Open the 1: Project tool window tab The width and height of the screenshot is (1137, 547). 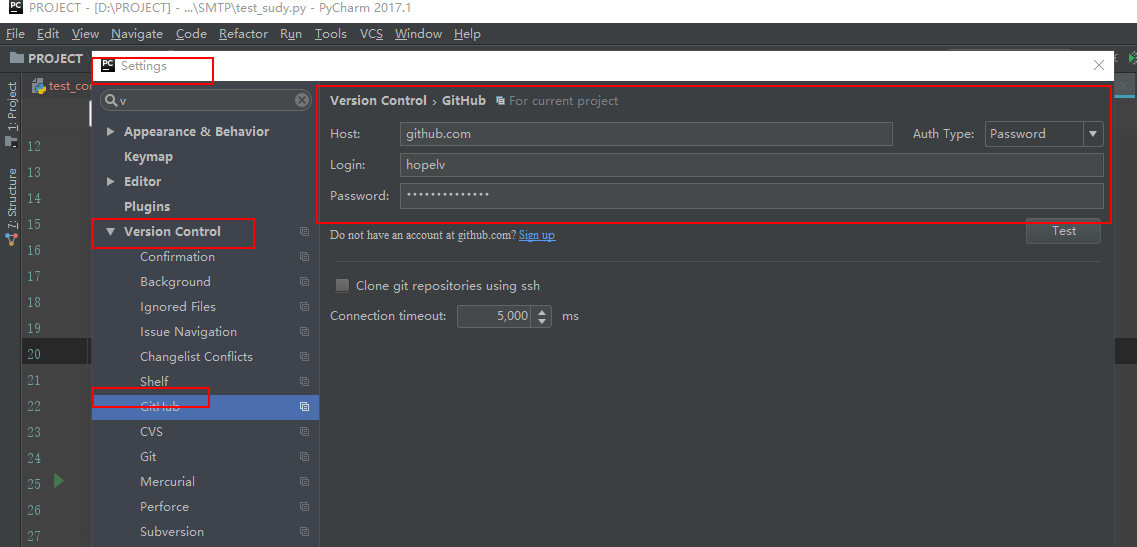12,106
